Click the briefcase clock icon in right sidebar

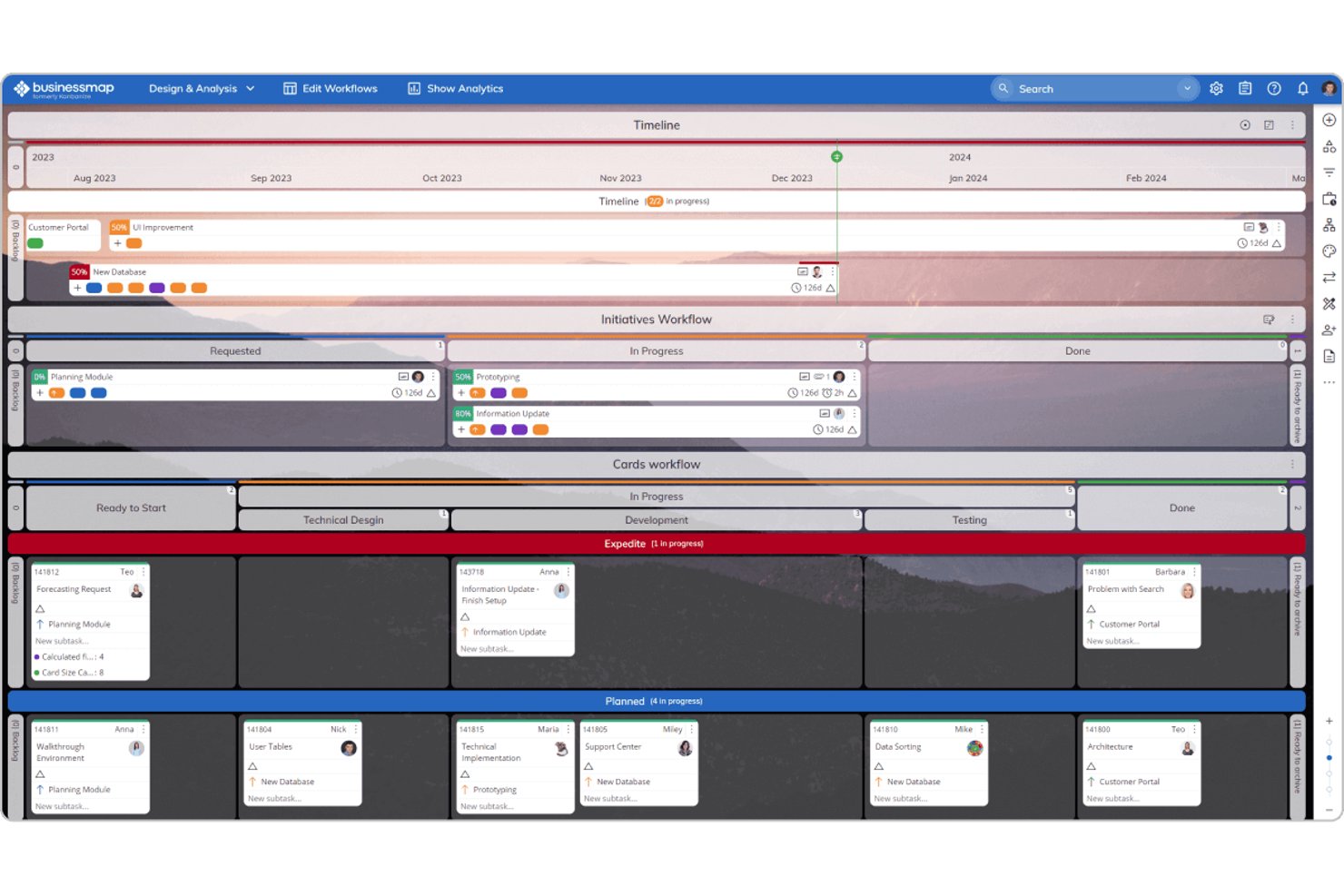(x=1329, y=199)
